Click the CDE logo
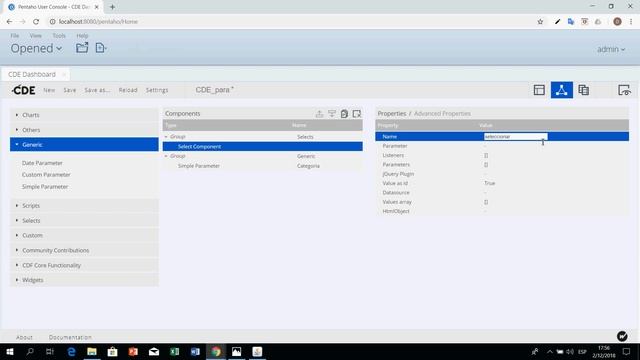This screenshot has height=360, width=640. tap(23, 90)
